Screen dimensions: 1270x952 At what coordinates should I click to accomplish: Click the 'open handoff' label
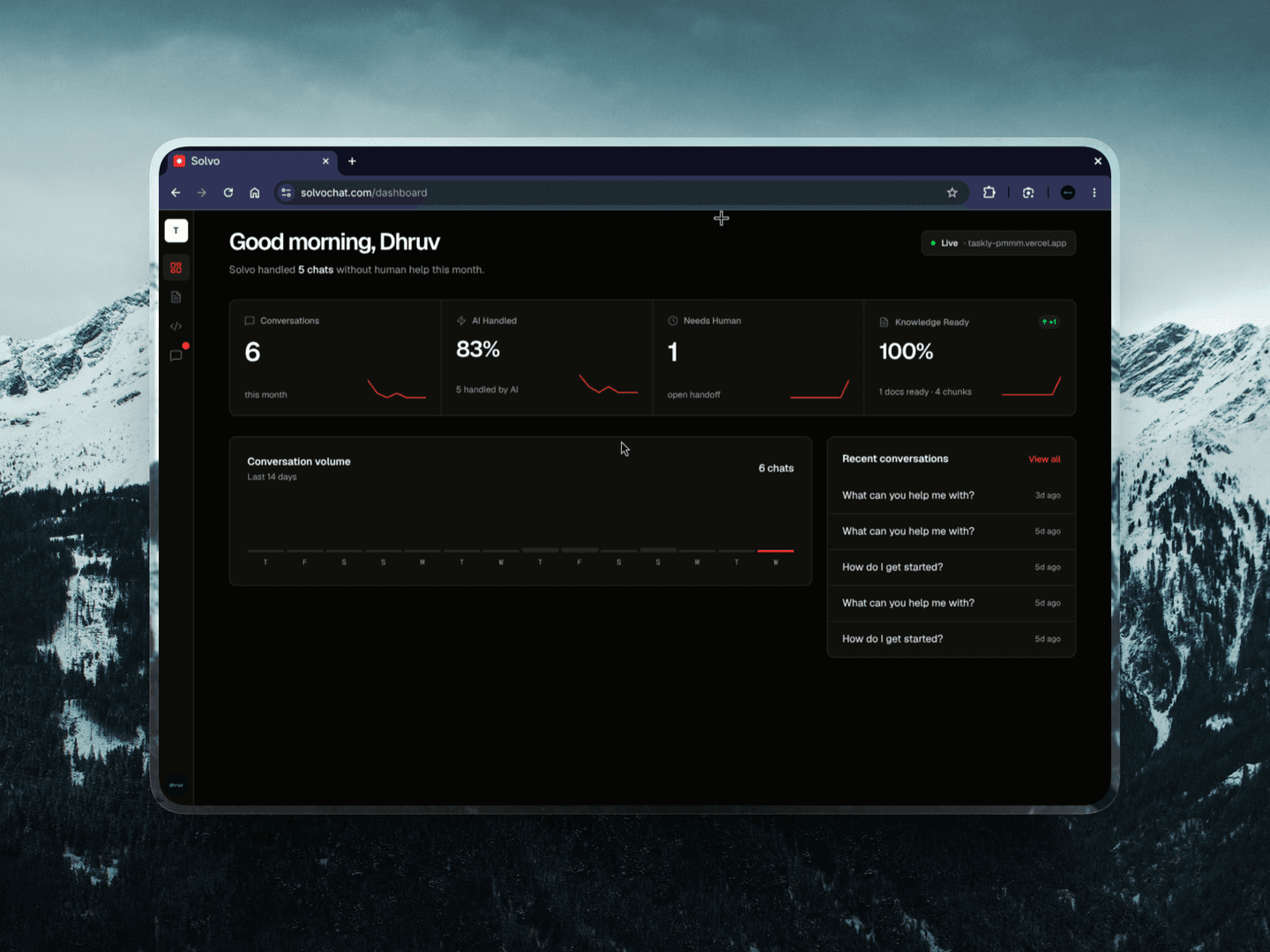(694, 395)
